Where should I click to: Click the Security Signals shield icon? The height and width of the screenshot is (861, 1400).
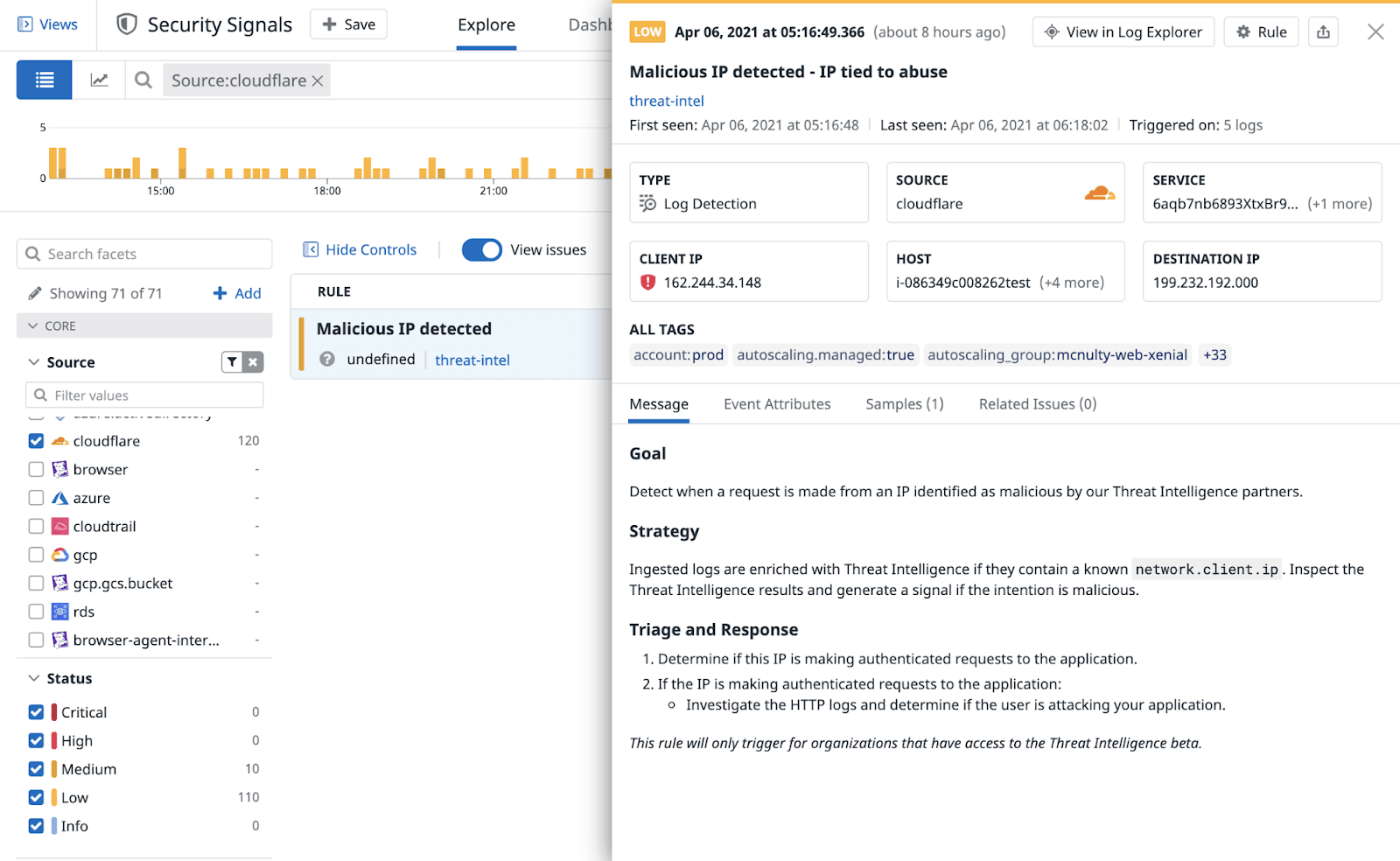click(126, 24)
